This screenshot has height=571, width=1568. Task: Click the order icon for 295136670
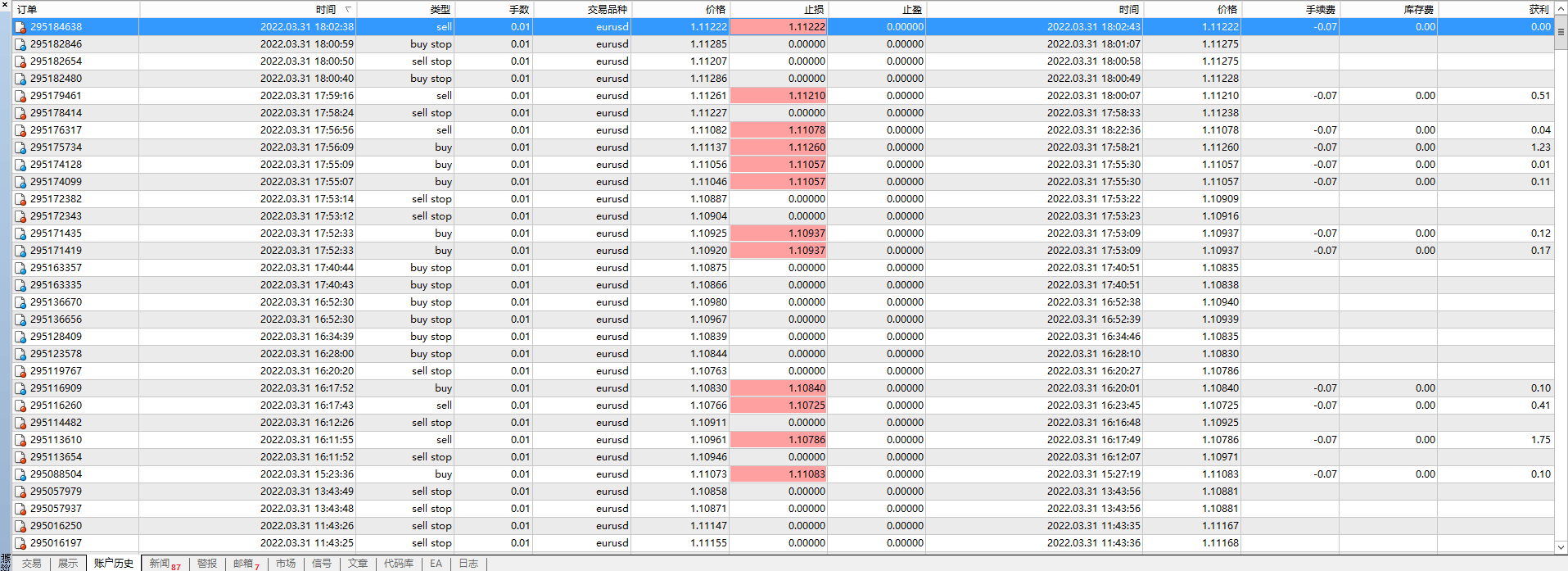20,302
